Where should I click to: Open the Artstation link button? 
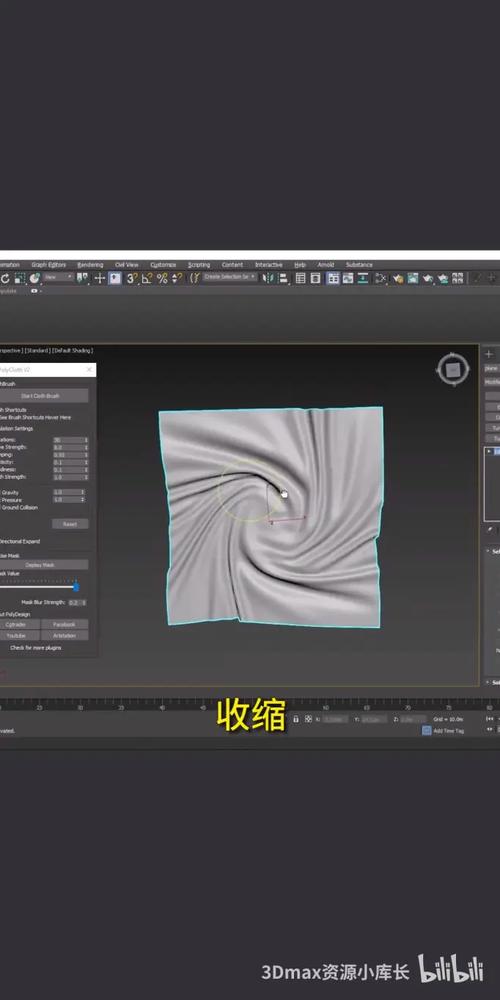click(x=64, y=635)
